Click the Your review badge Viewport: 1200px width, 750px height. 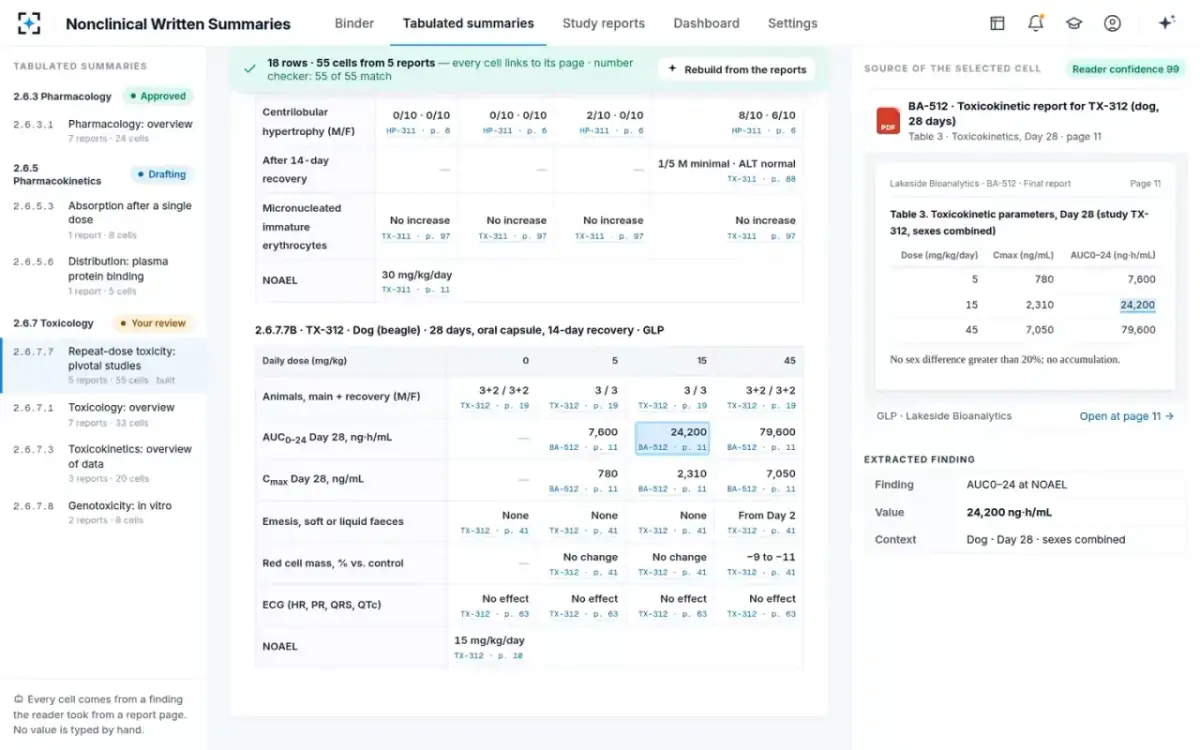pyautogui.click(x=152, y=323)
